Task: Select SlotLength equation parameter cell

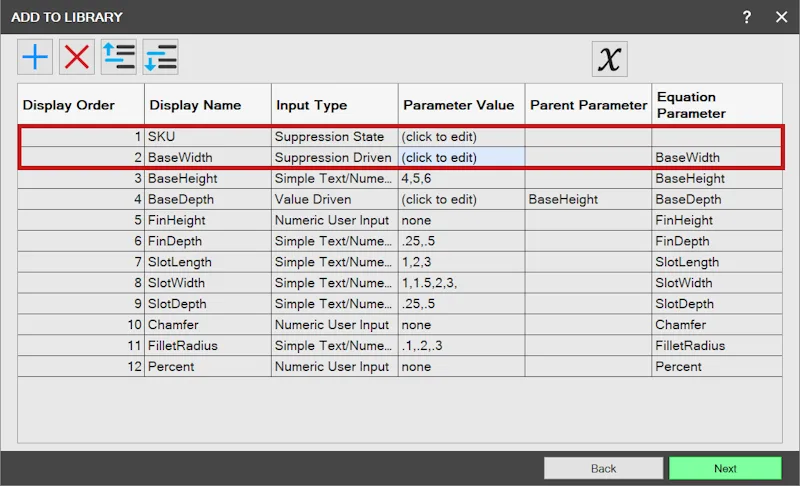Action: click(x=717, y=262)
